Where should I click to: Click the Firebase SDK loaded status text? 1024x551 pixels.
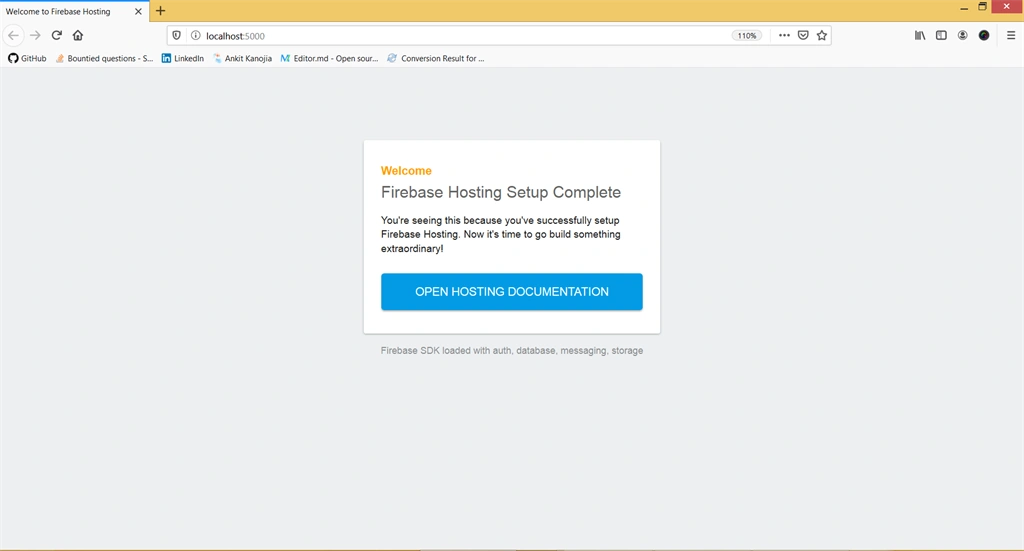pyautogui.click(x=512, y=351)
